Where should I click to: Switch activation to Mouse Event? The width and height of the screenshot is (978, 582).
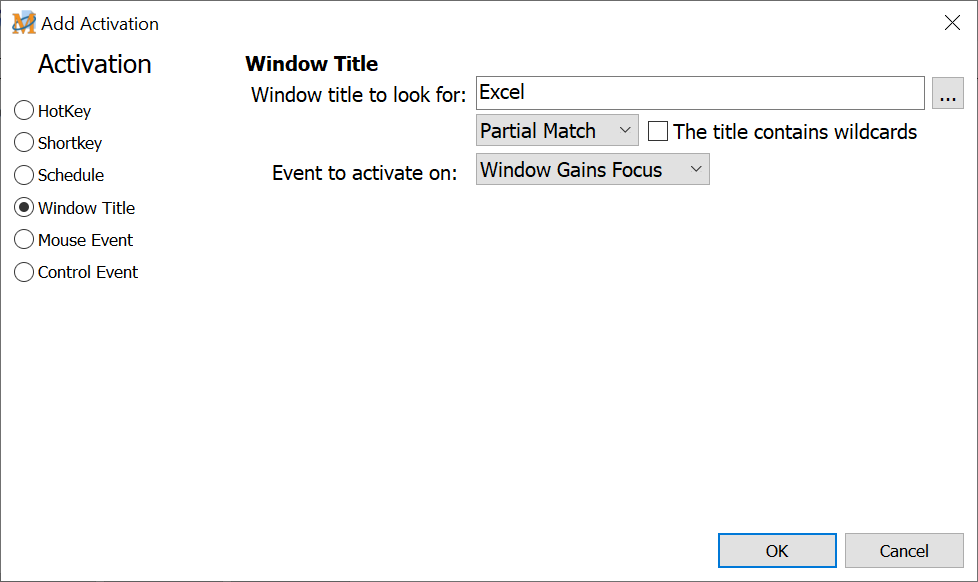24,240
